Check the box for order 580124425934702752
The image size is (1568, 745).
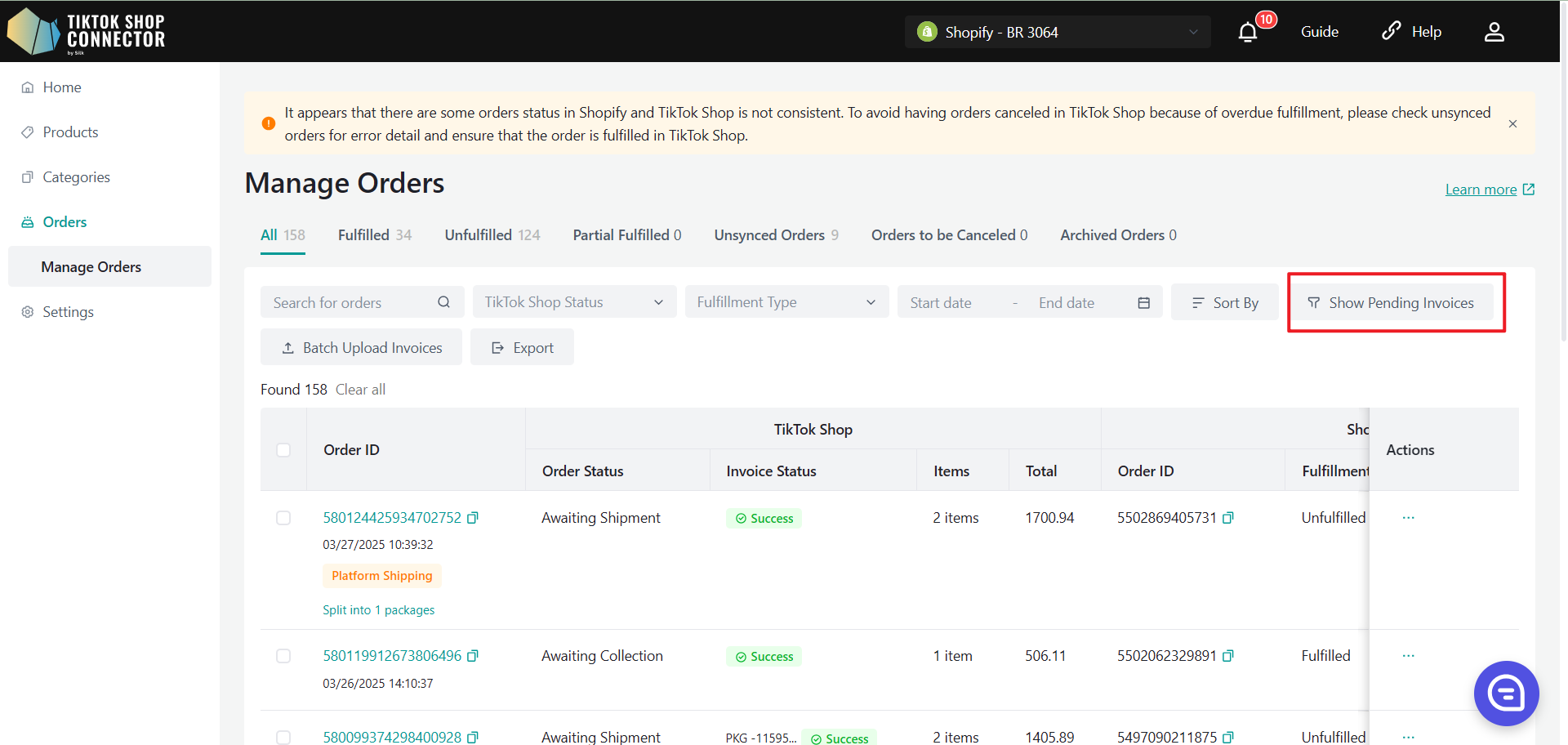(283, 518)
